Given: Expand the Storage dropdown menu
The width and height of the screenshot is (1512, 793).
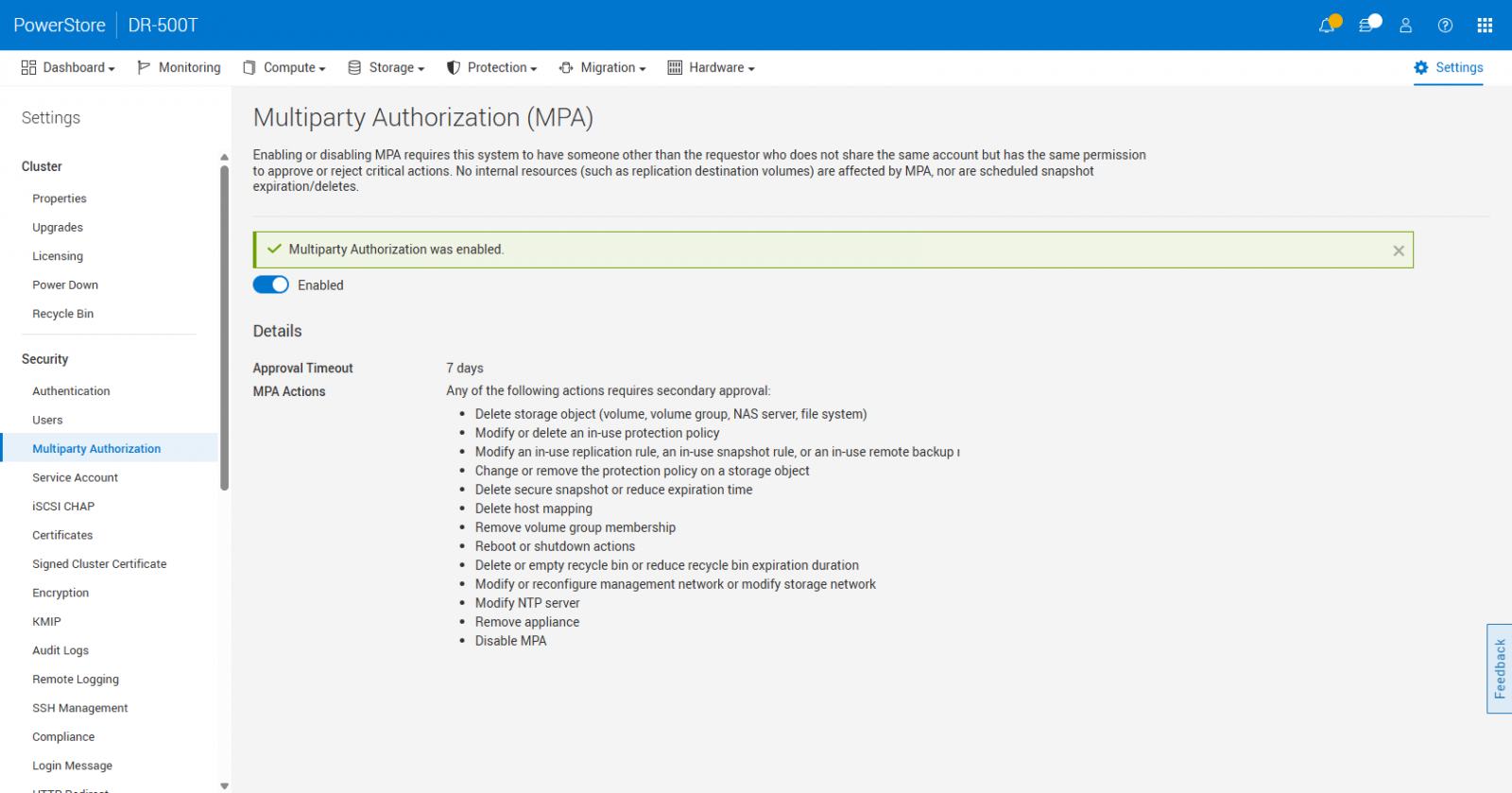Looking at the screenshot, I should pyautogui.click(x=387, y=68).
